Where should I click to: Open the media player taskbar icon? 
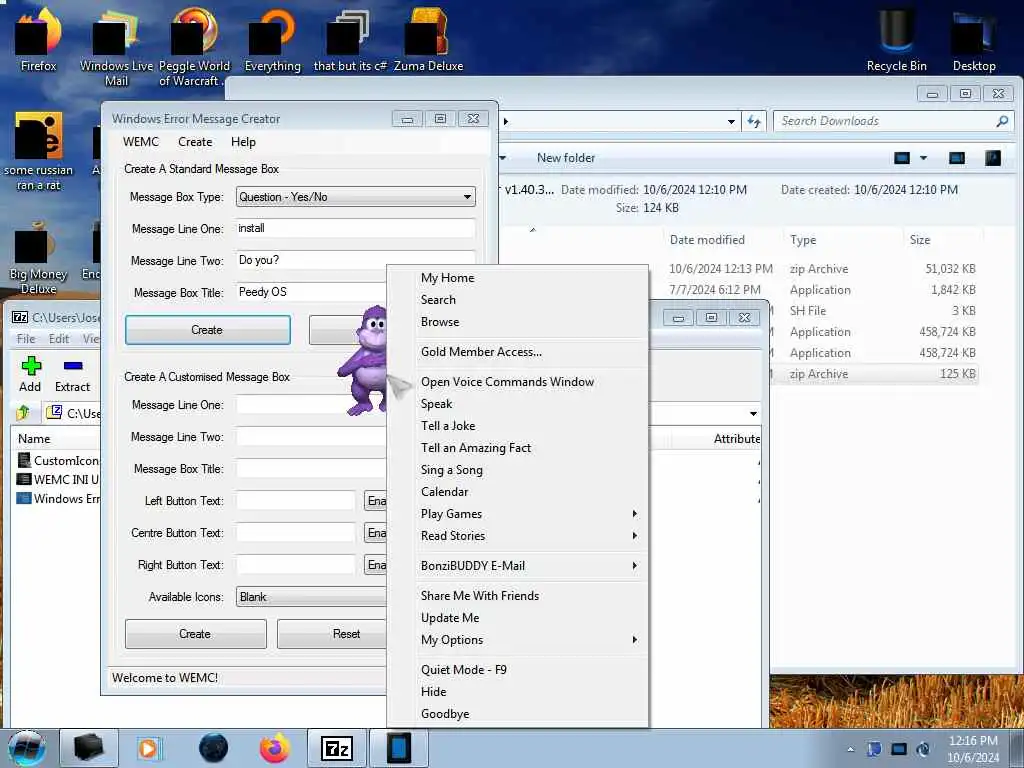148,748
